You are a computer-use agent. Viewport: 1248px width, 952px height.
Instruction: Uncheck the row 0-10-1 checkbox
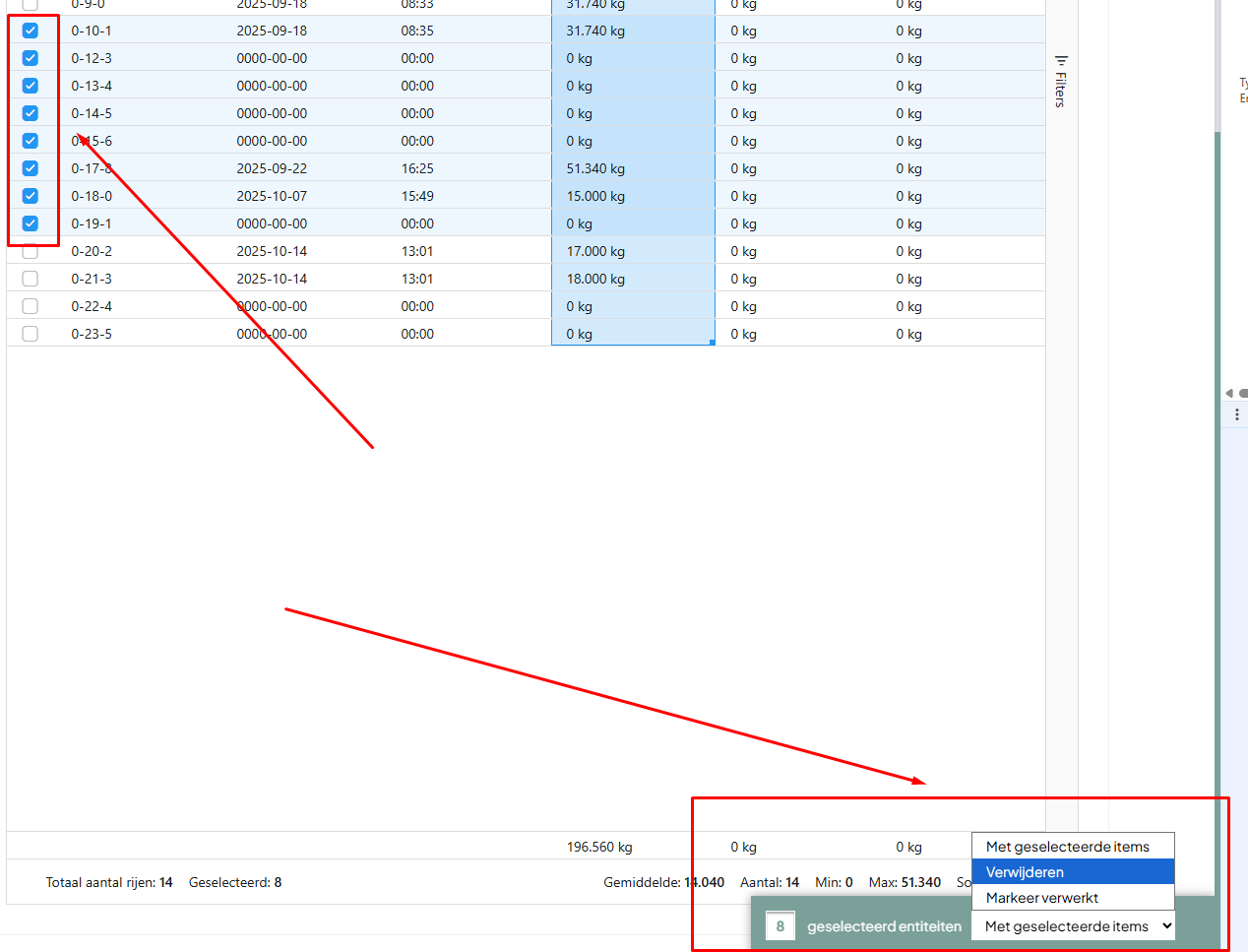point(31,31)
